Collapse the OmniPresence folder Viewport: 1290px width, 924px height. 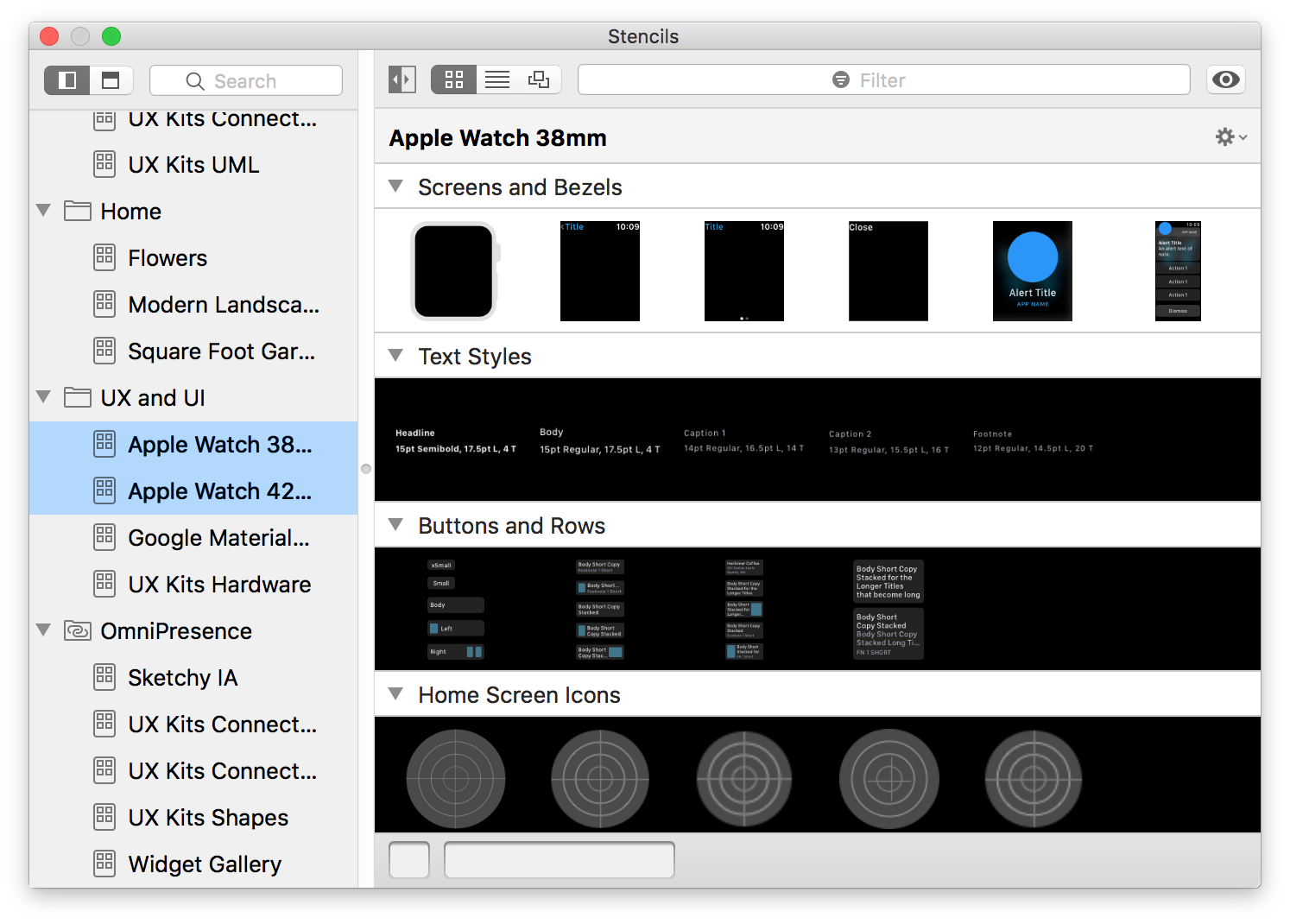tap(44, 630)
